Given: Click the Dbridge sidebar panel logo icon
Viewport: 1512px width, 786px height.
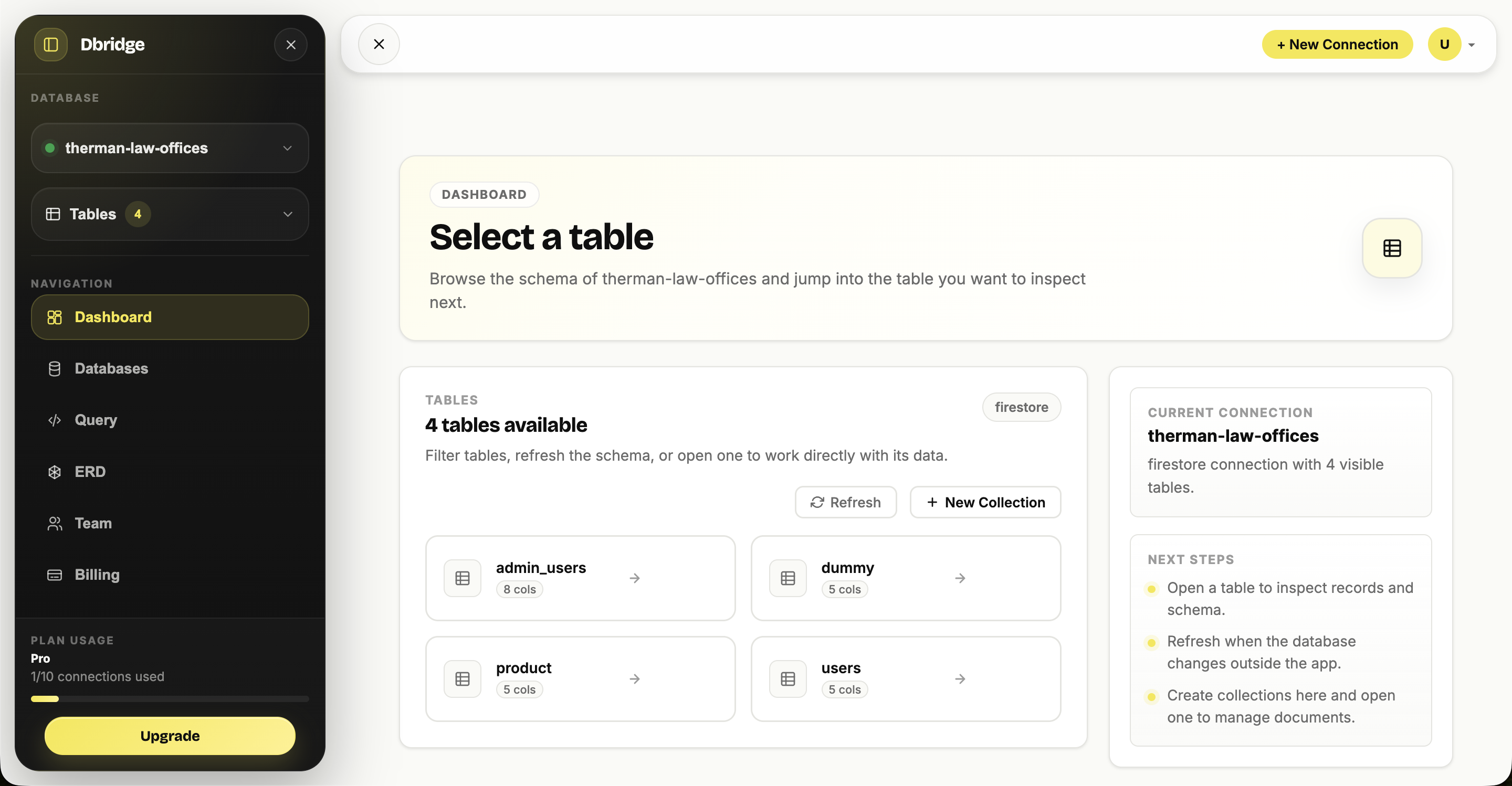Looking at the screenshot, I should coord(51,45).
